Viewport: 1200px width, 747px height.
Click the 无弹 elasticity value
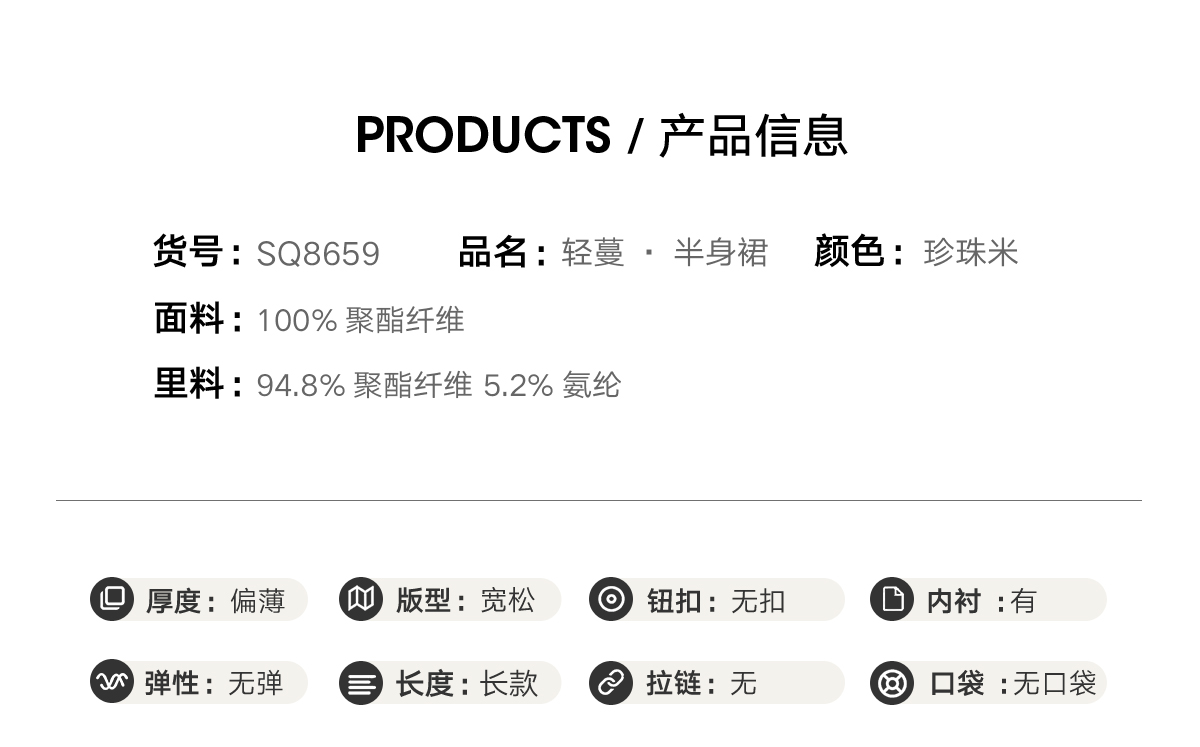click(256, 684)
